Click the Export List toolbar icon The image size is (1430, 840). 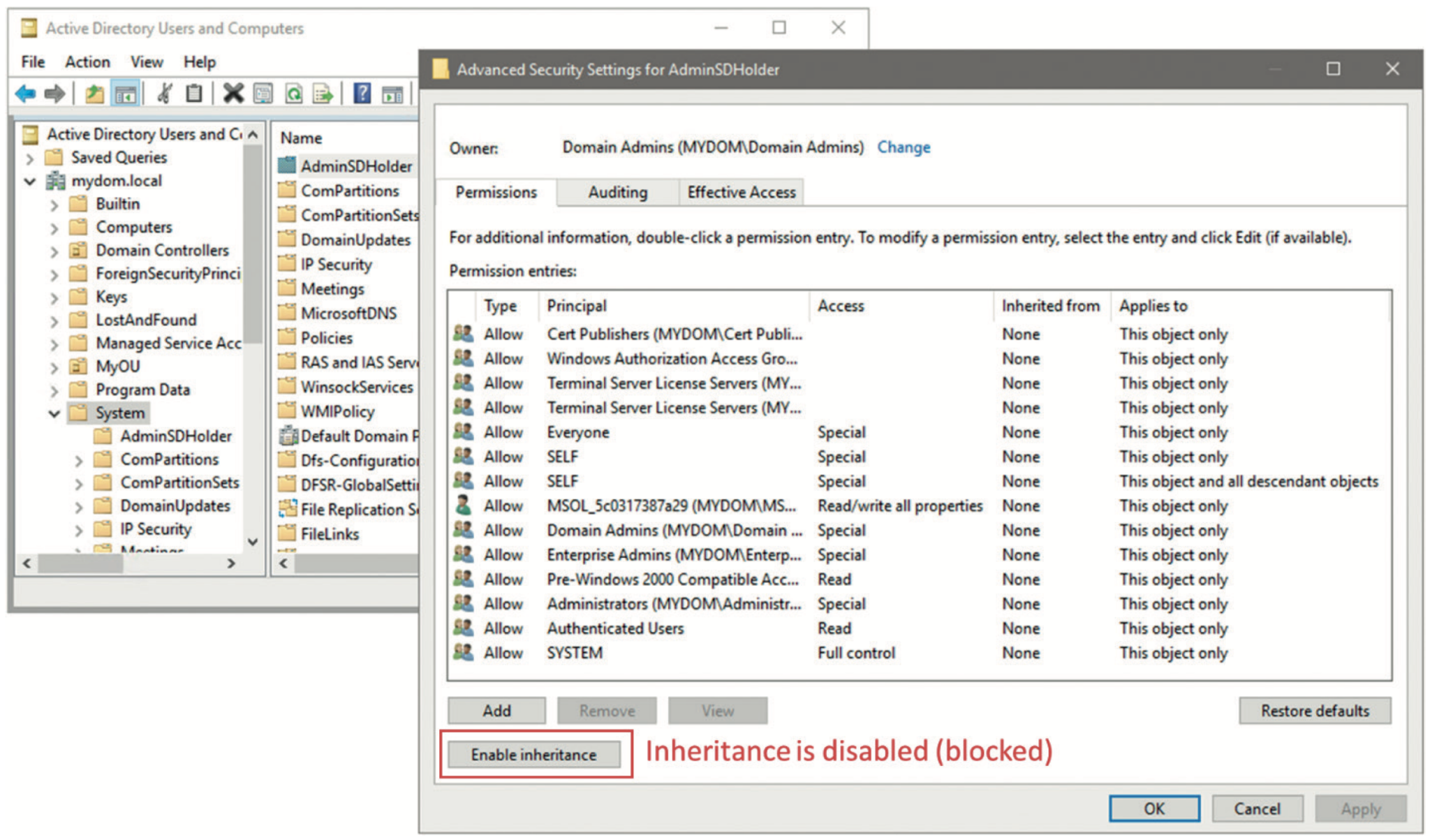[322, 93]
